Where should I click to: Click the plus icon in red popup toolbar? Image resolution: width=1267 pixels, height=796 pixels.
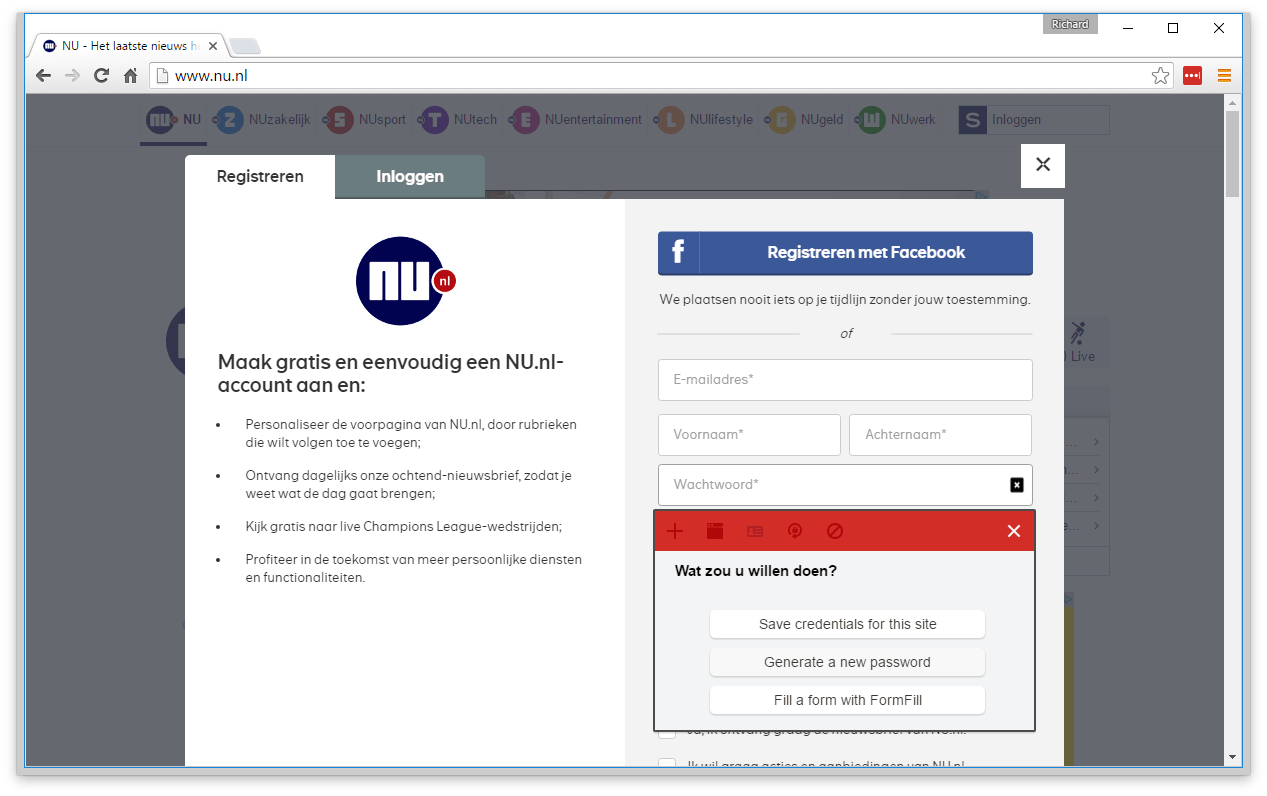(675, 531)
